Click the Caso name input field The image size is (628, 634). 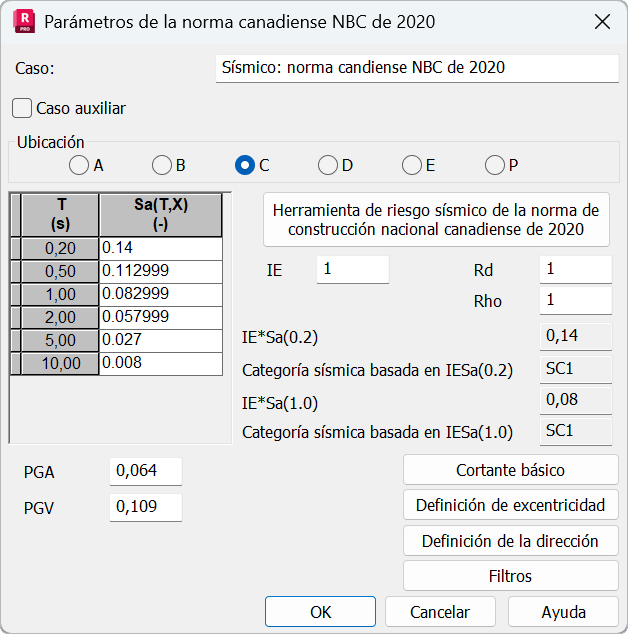pos(417,68)
